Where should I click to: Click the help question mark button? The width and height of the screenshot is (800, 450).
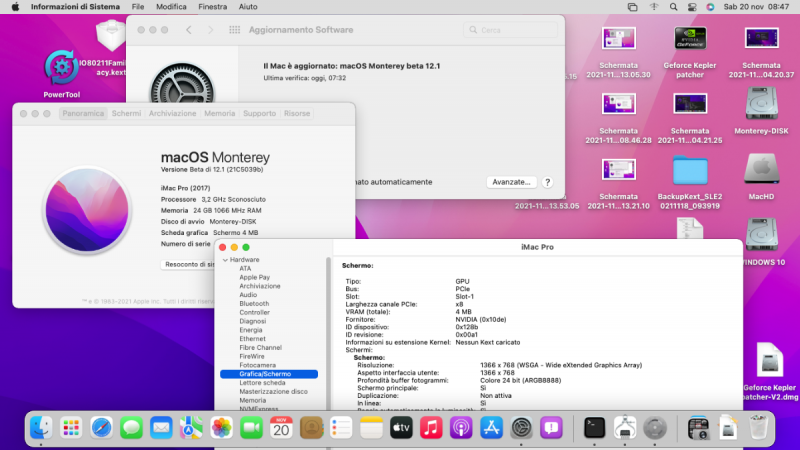click(x=547, y=182)
